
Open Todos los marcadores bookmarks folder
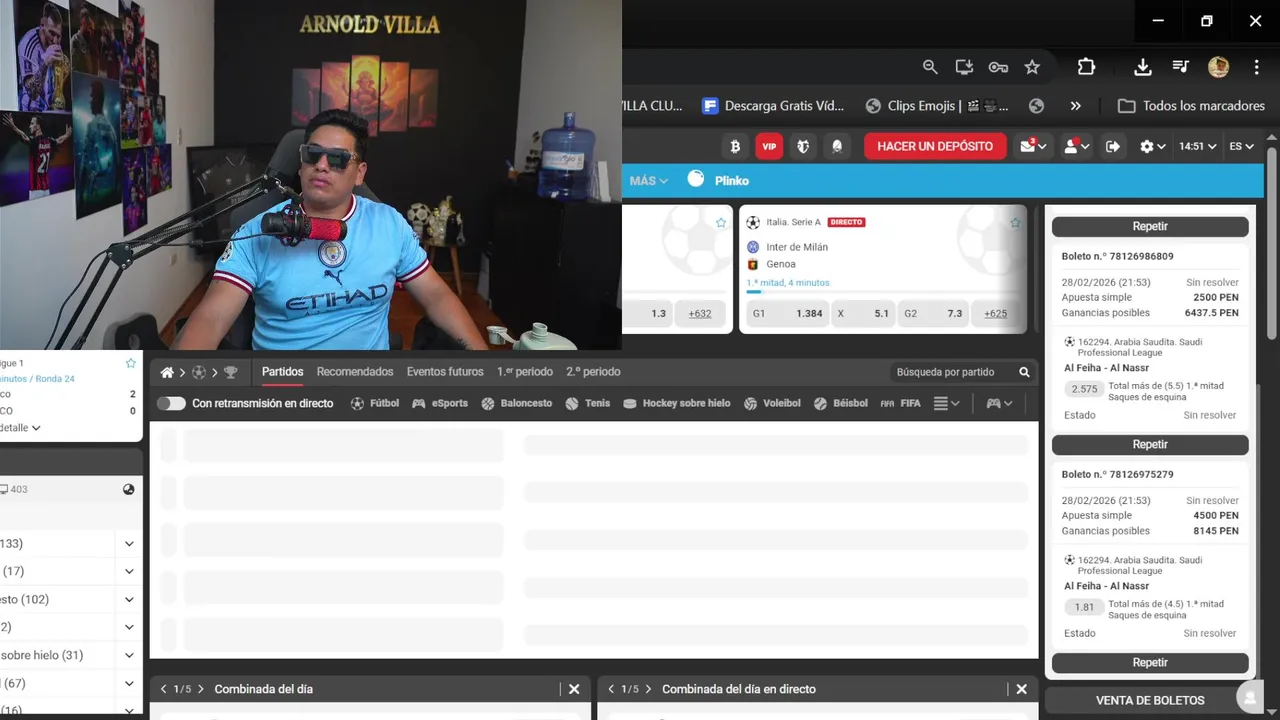1191,106
